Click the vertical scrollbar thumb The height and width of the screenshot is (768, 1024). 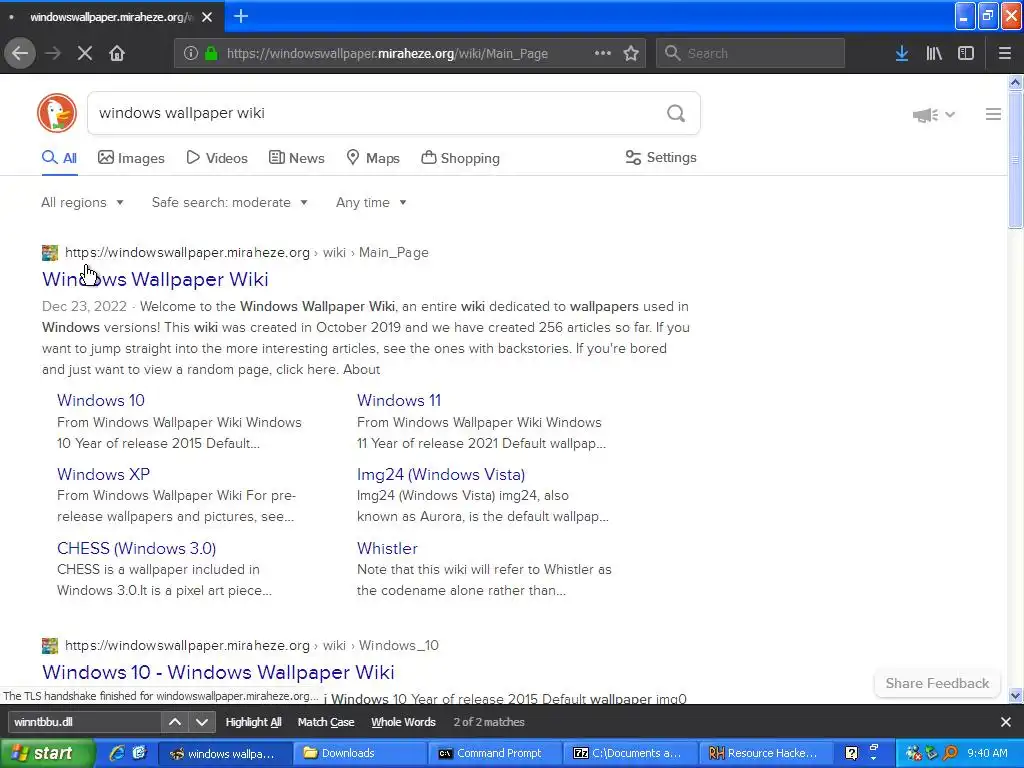point(1015,160)
